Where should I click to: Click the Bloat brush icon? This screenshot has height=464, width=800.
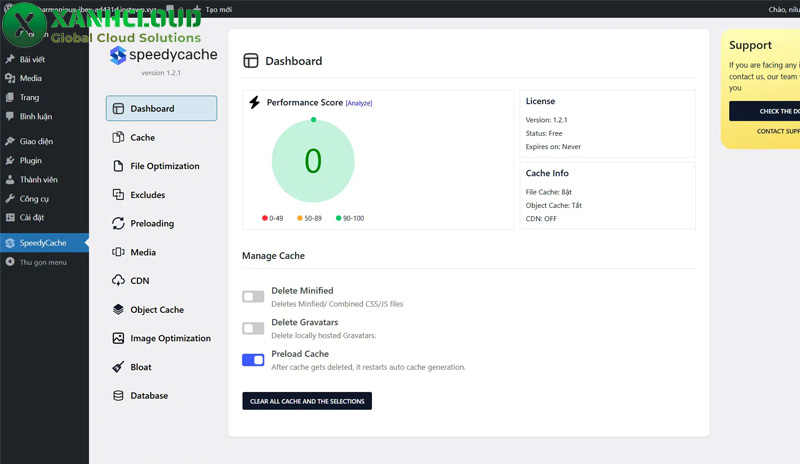118,367
